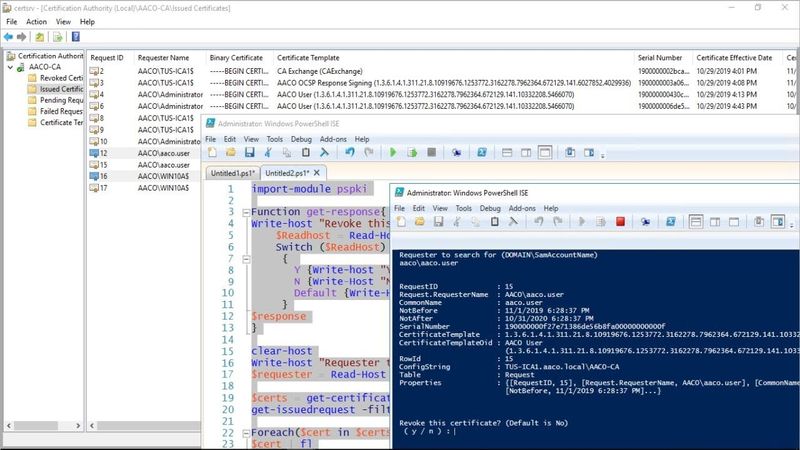Image resolution: width=800 pixels, height=450 pixels.
Task: Collapse the Foreach code fold at line 22
Action: (246, 433)
